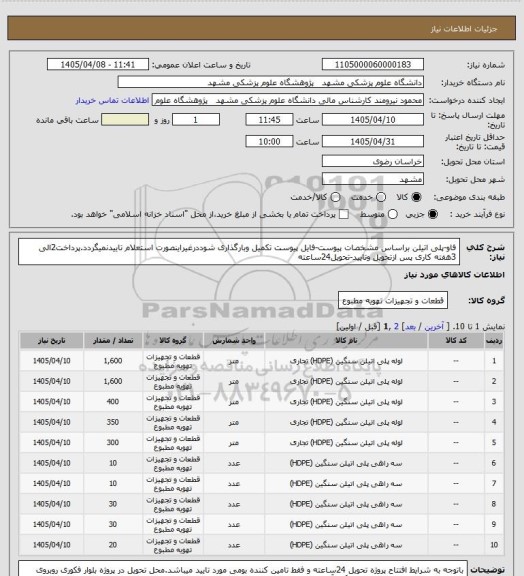This screenshot has width=524, height=576.
Task: Click the remaining days field showing 1
Action: click(196, 120)
